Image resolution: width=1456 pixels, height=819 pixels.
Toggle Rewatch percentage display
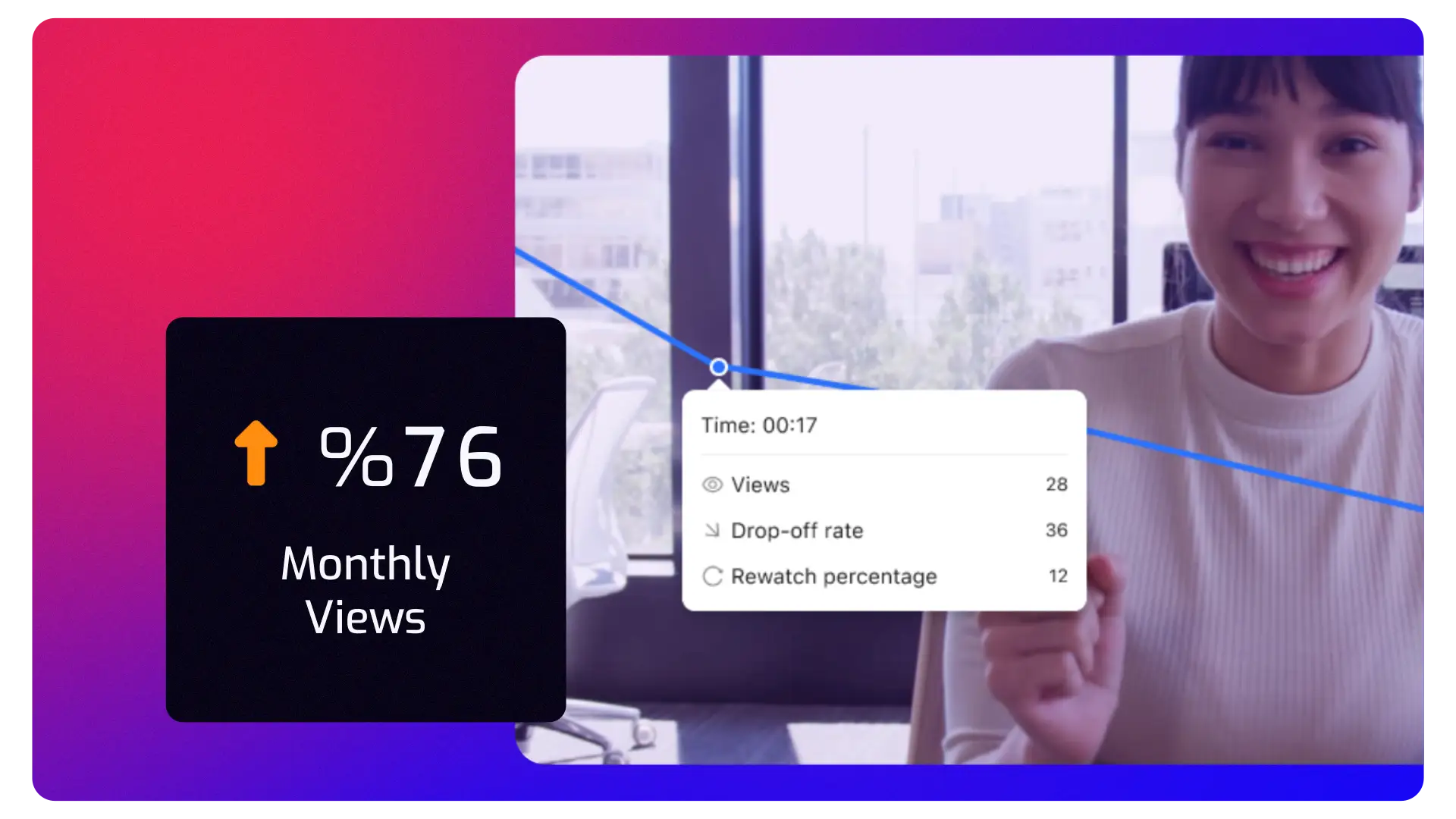click(x=712, y=575)
